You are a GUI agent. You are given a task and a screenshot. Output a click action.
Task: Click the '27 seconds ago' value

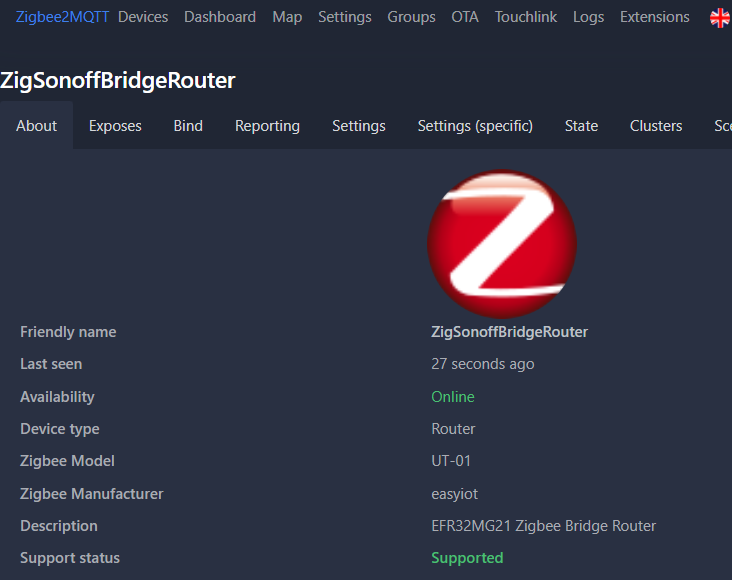tap(483, 364)
